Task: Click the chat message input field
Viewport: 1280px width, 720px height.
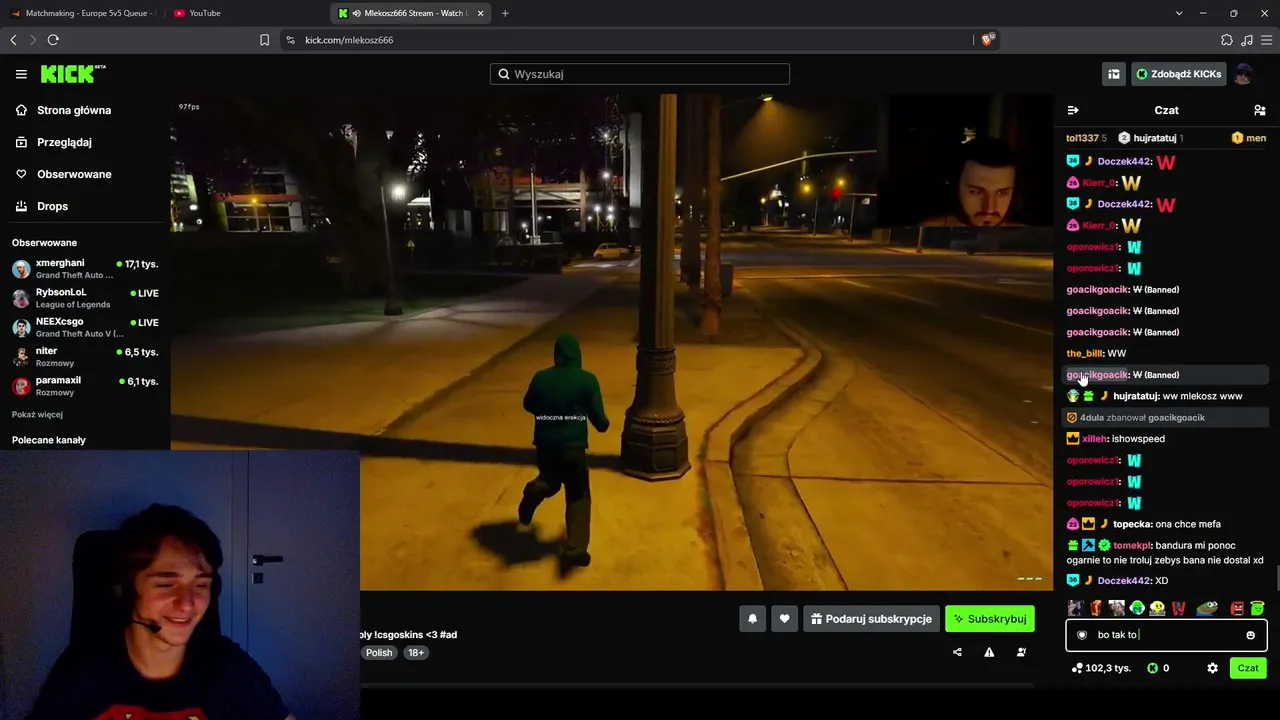Action: pos(1166,635)
